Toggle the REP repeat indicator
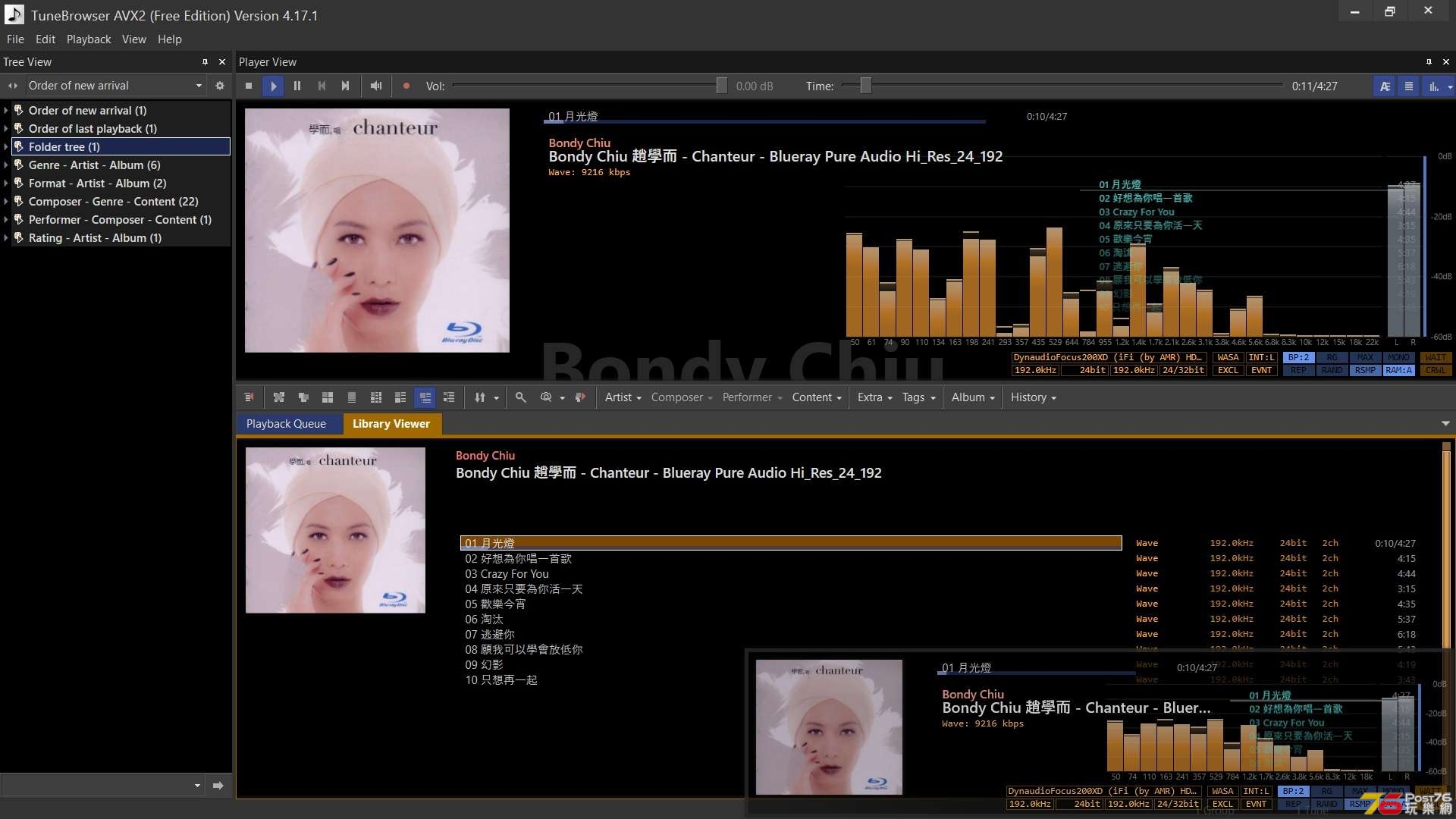Image resolution: width=1456 pixels, height=819 pixels. click(1298, 370)
